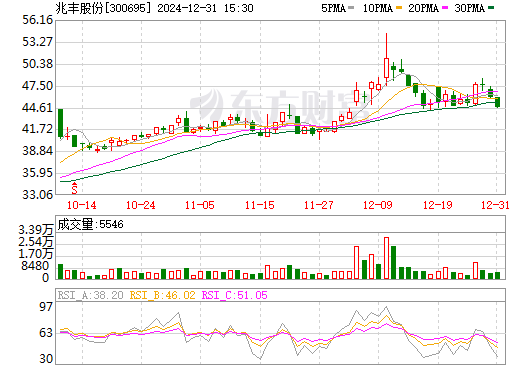Click the 10-24 date label
Image resolution: width=520 pixels, height=365 pixels.
(141, 205)
